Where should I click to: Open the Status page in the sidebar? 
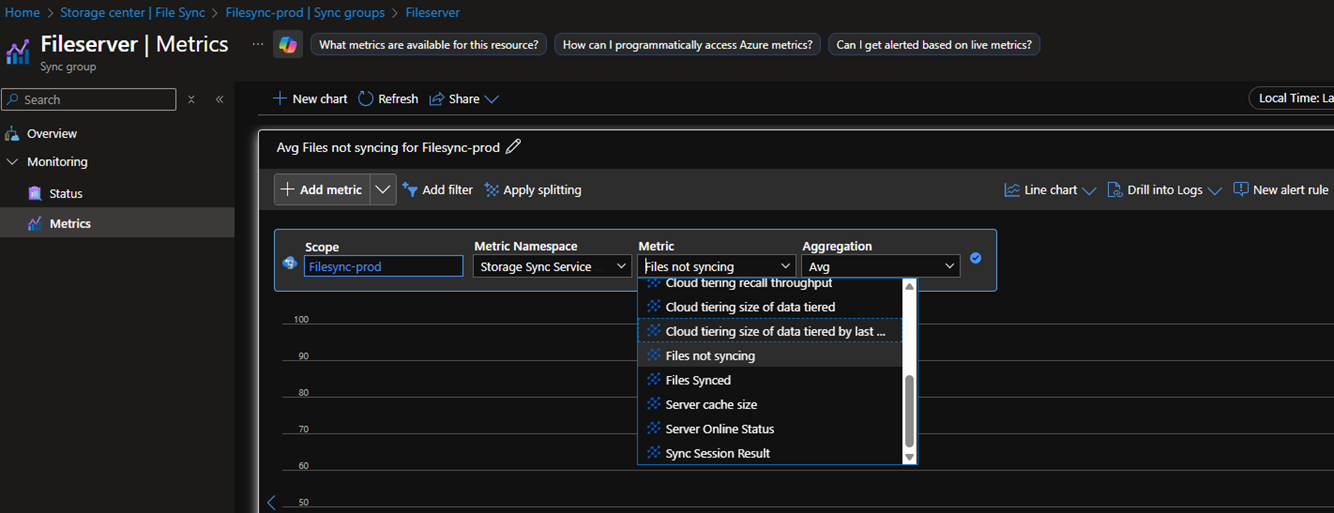(66, 194)
